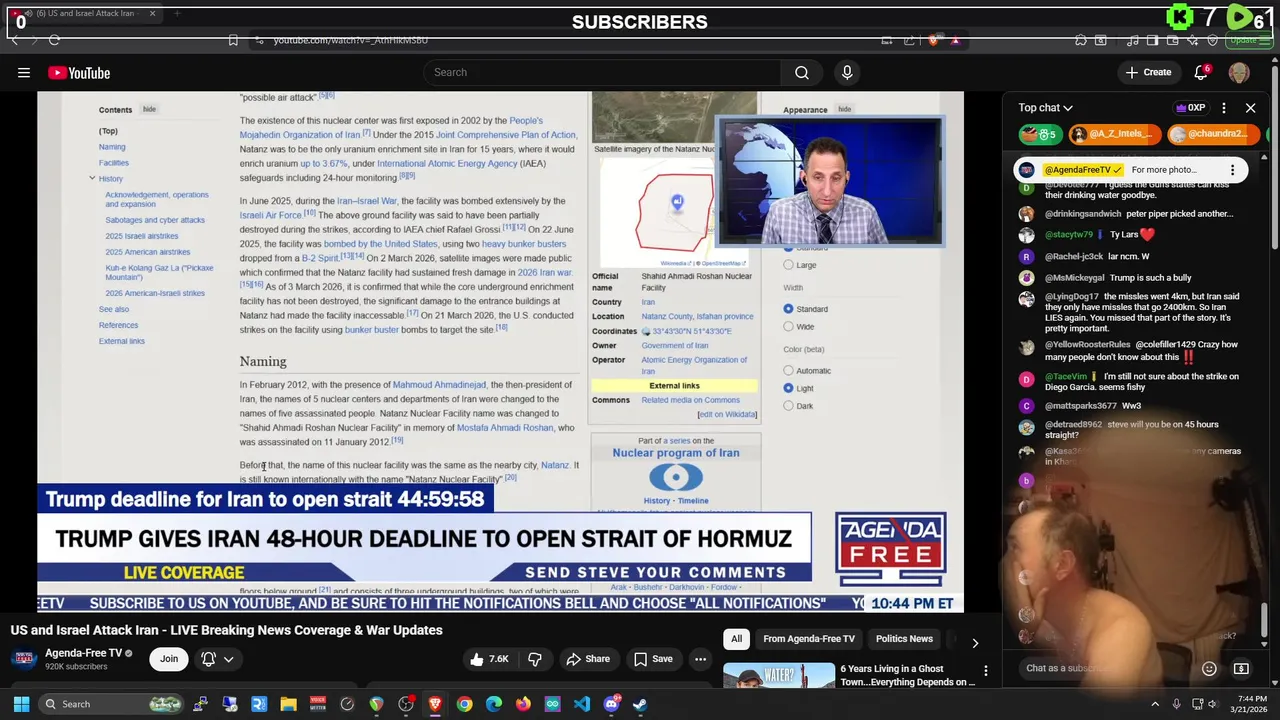Click the Create button
Screen dimensions: 1280x720
click(x=1148, y=73)
